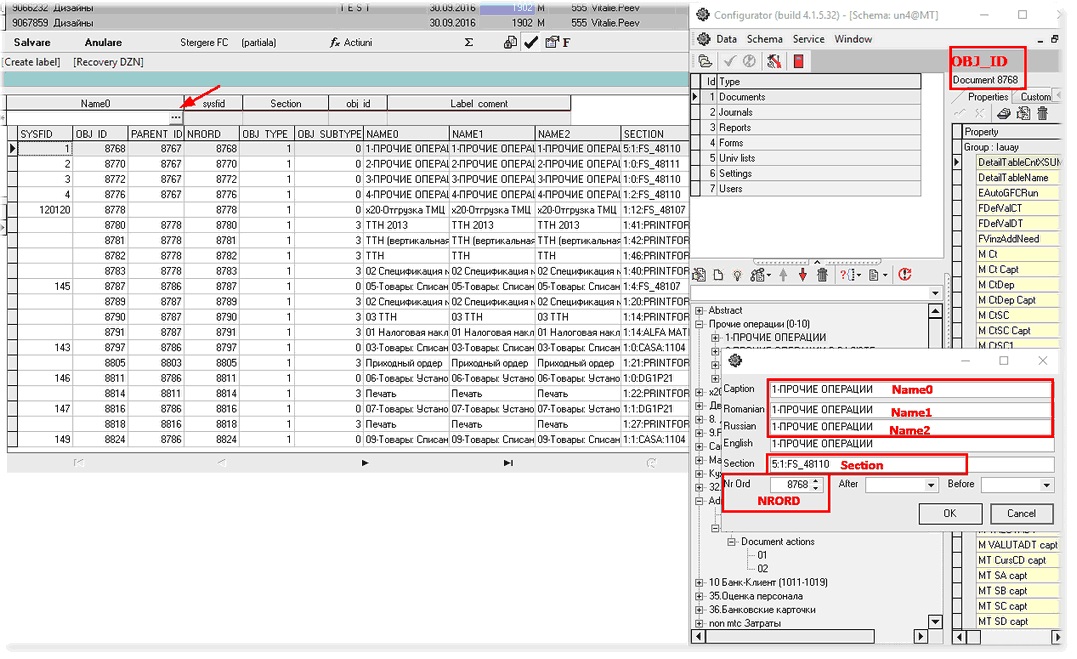Open the Schema menu
The image size is (1077, 659).
(x=764, y=39)
